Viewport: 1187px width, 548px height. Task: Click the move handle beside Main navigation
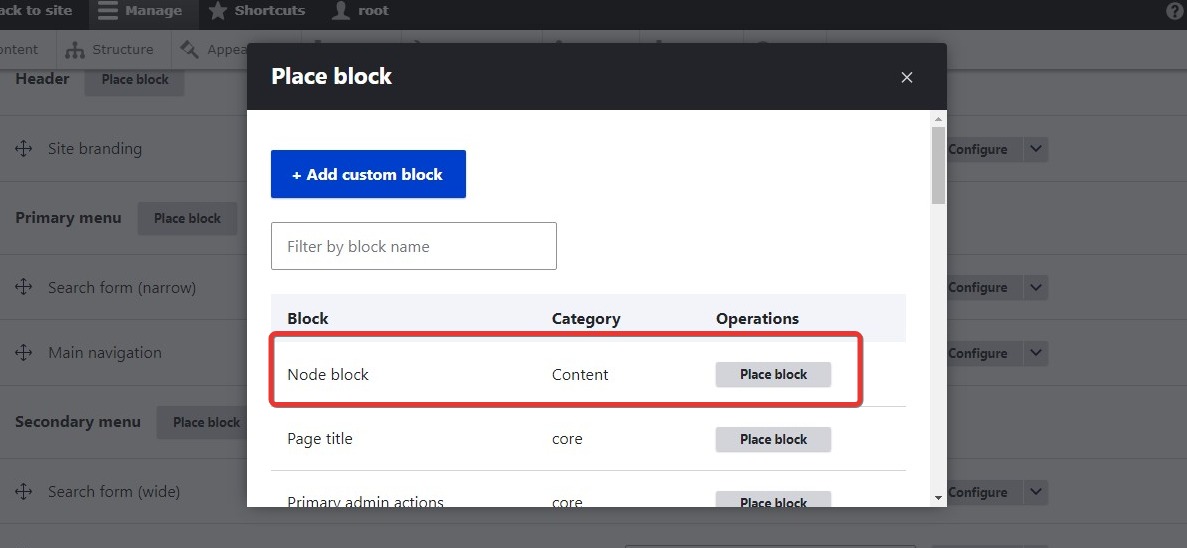[x=24, y=353]
